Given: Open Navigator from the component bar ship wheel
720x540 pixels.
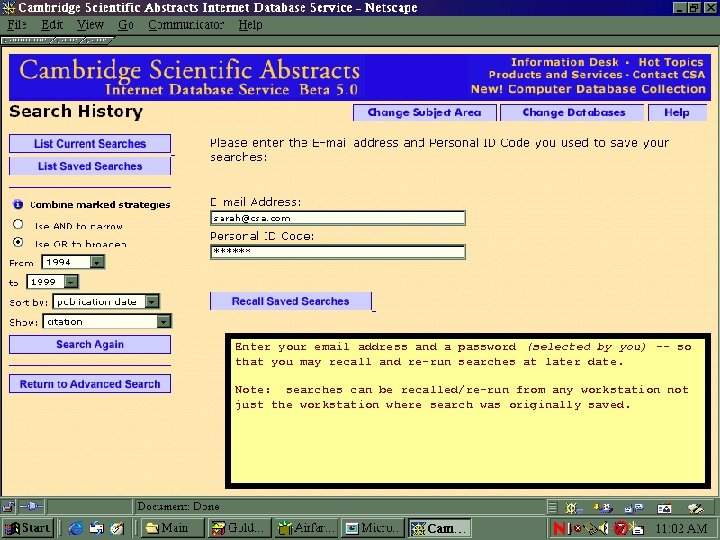Looking at the screenshot, I should tap(572, 507).
